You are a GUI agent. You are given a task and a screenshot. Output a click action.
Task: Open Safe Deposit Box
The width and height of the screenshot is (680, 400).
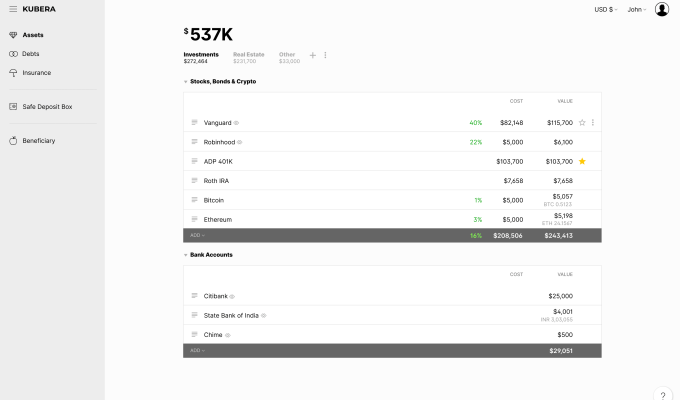coord(47,107)
